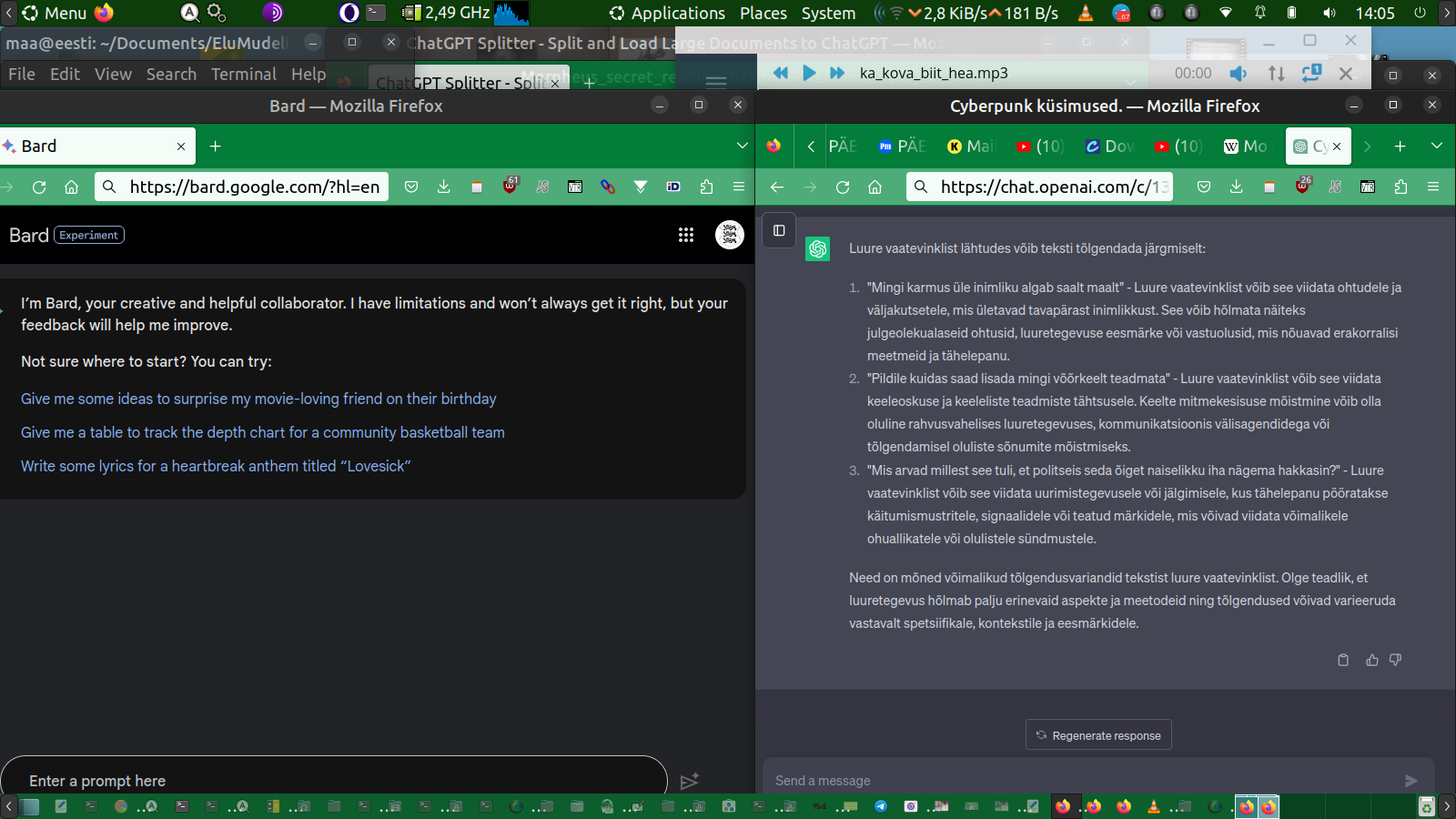Viewport: 1456px width, 819px height.
Task: Open the terminal File menu
Action: click(22, 74)
